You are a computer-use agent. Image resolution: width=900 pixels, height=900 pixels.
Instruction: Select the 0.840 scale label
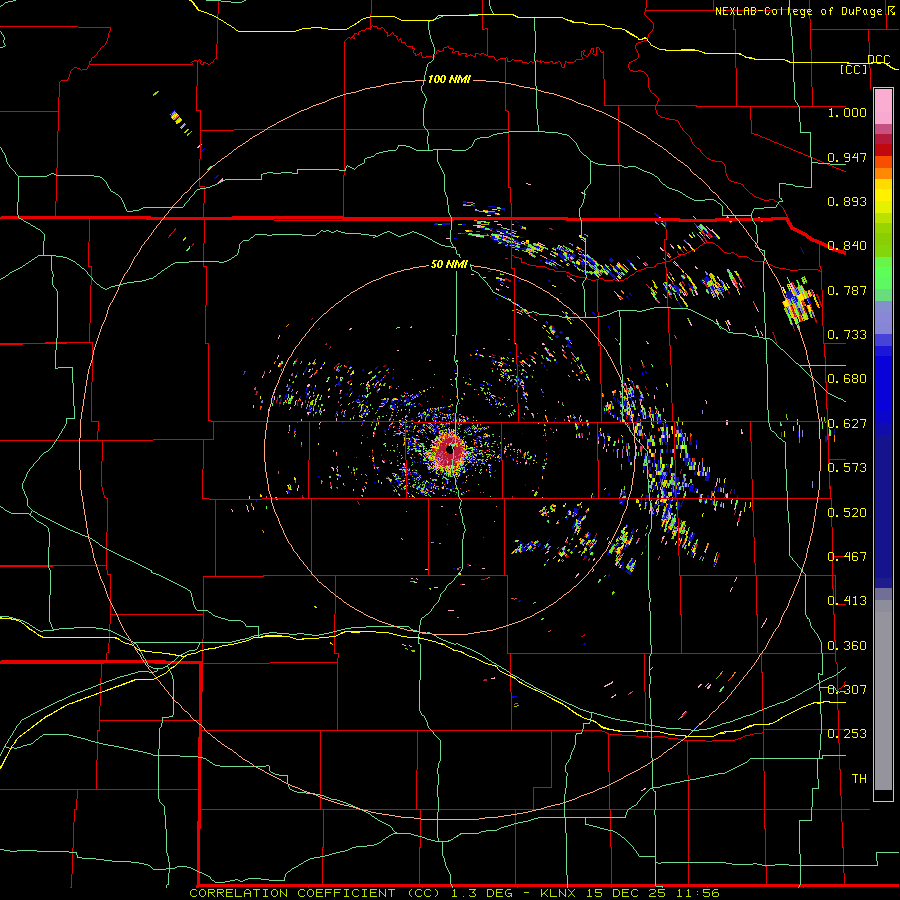(x=847, y=246)
